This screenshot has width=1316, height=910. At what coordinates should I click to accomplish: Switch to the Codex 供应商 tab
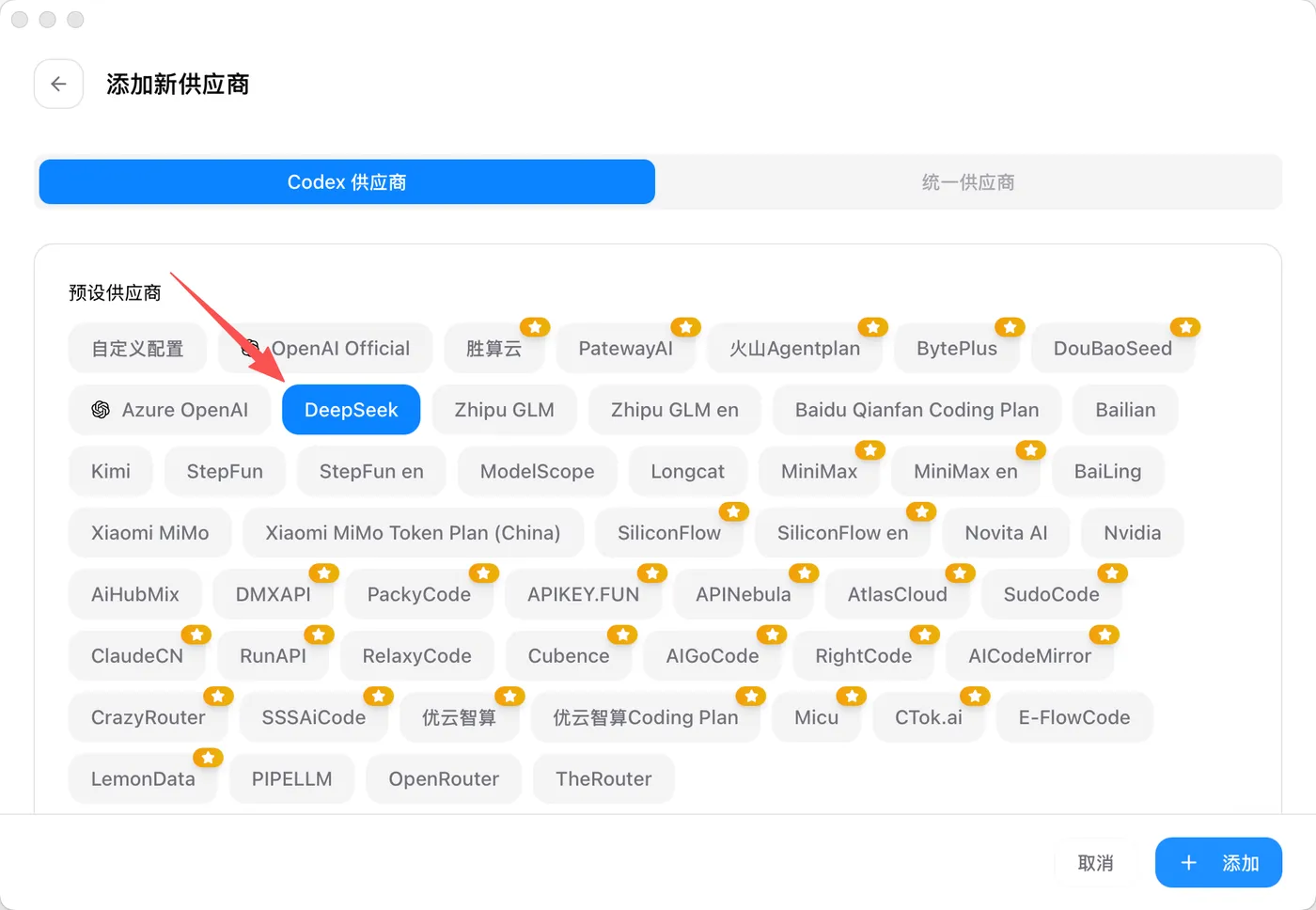[x=347, y=181]
